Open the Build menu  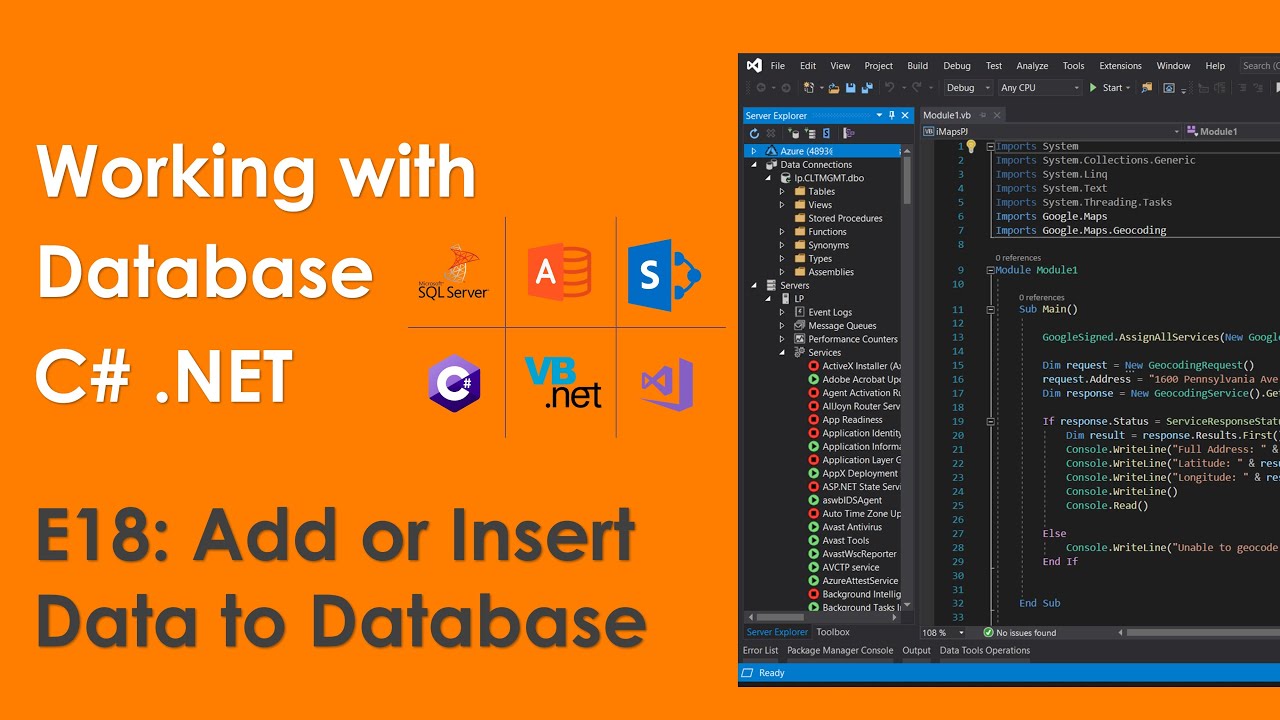point(918,66)
